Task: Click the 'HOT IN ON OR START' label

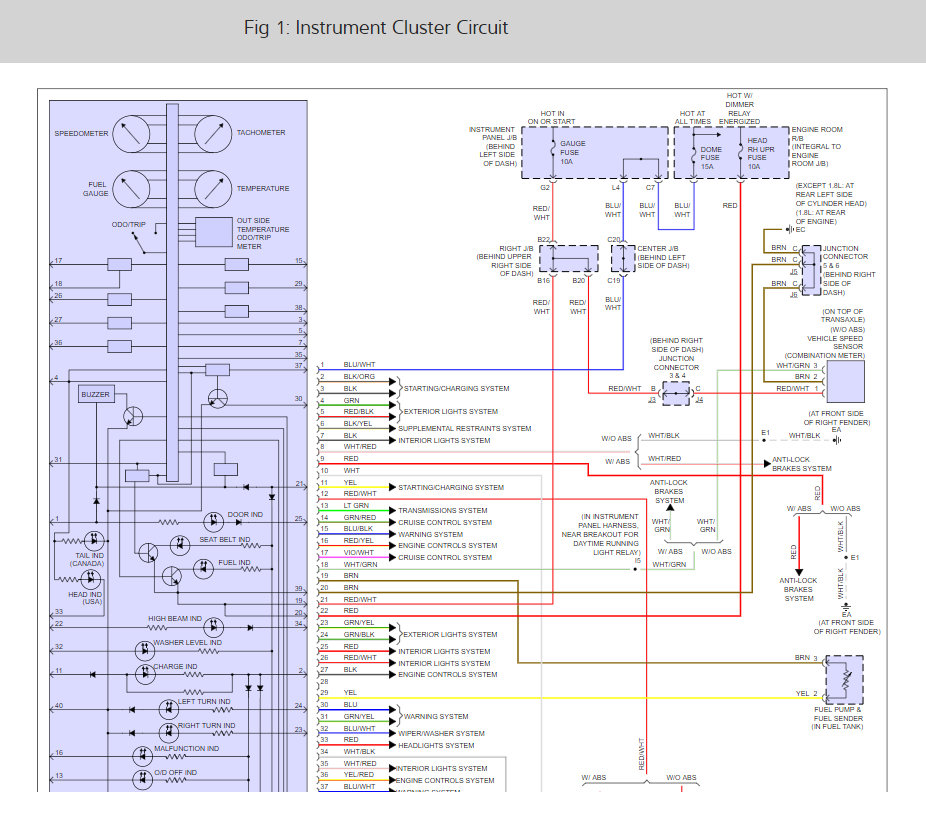Action: (552, 118)
